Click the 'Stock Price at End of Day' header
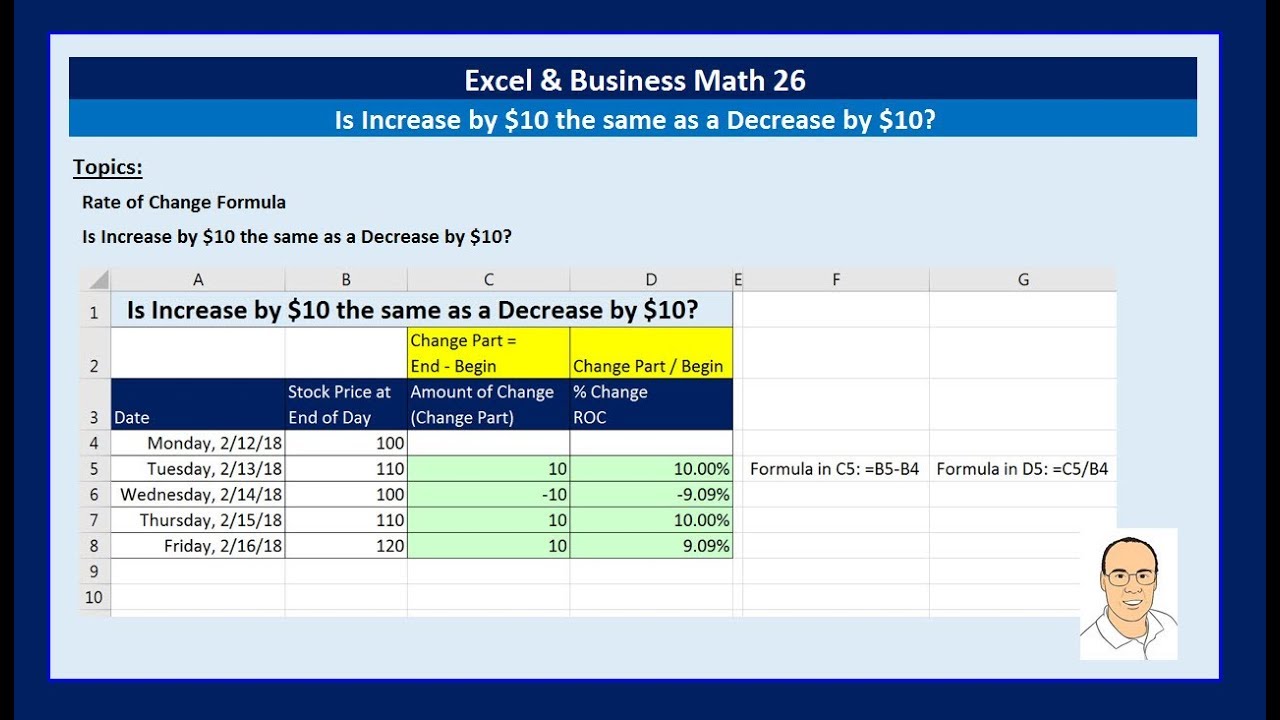 coord(346,405)
